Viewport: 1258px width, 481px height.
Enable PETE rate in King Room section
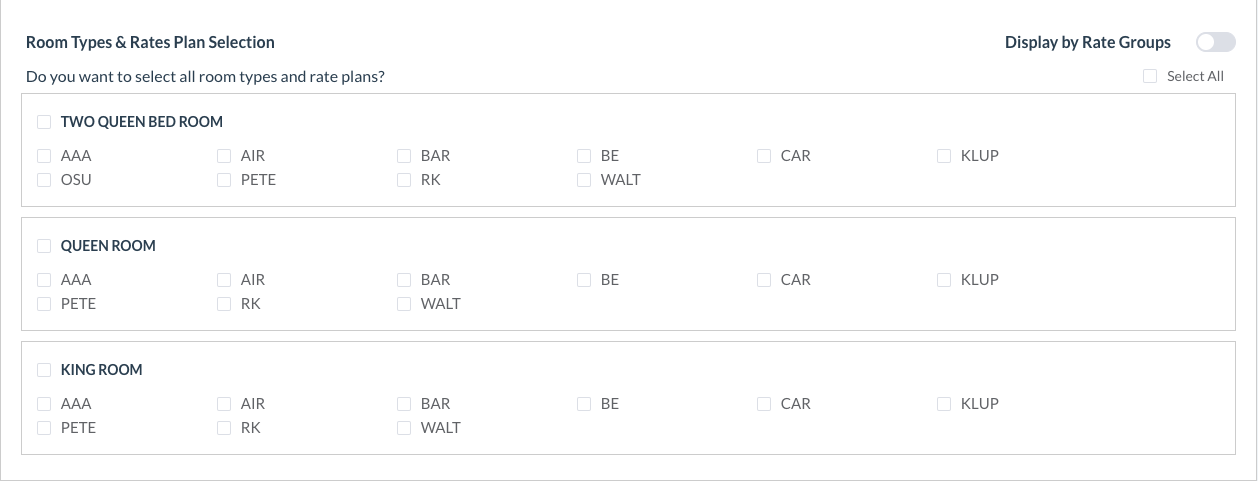44,428
